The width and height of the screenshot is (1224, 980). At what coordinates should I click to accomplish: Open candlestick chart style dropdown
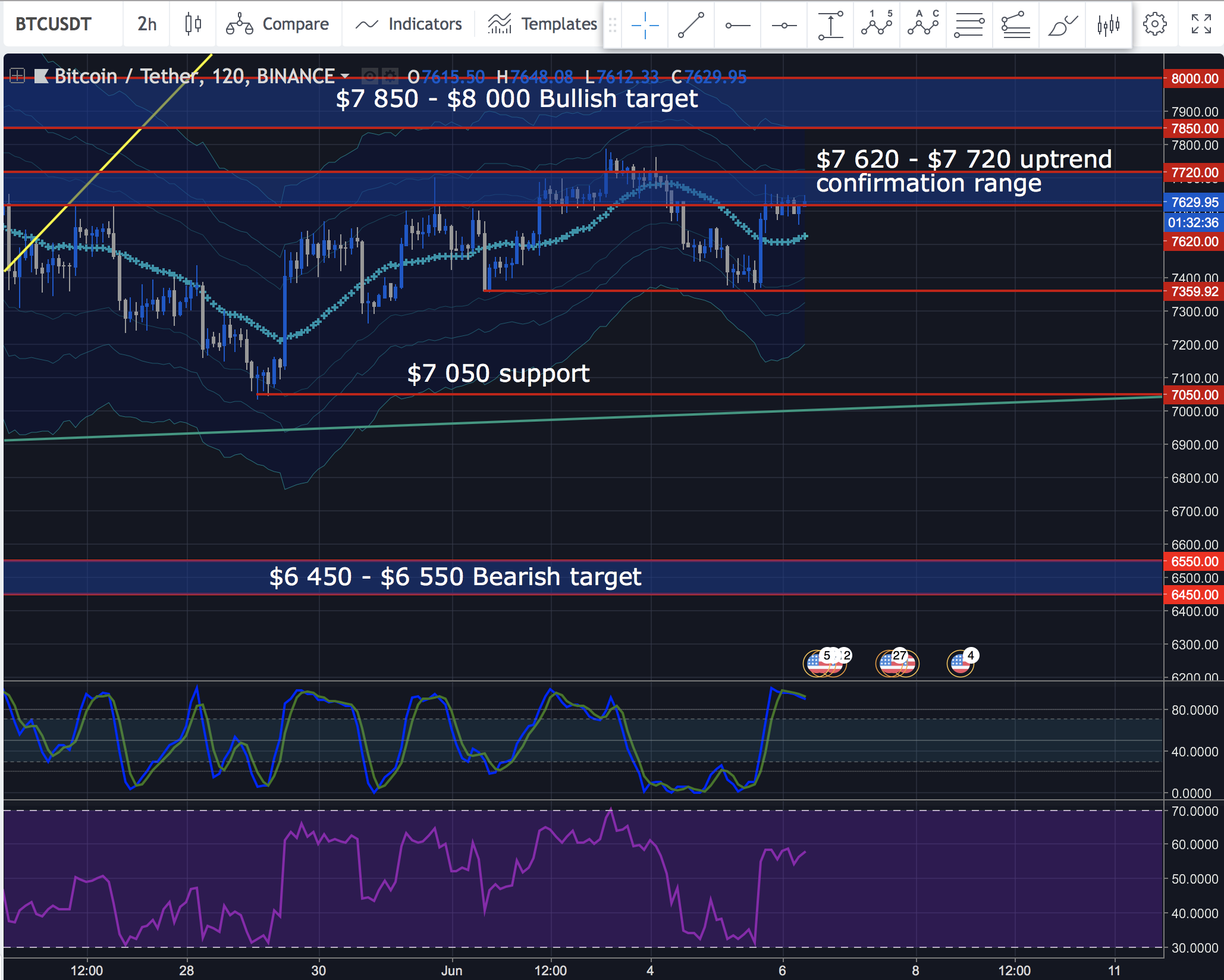pos(193,24)
